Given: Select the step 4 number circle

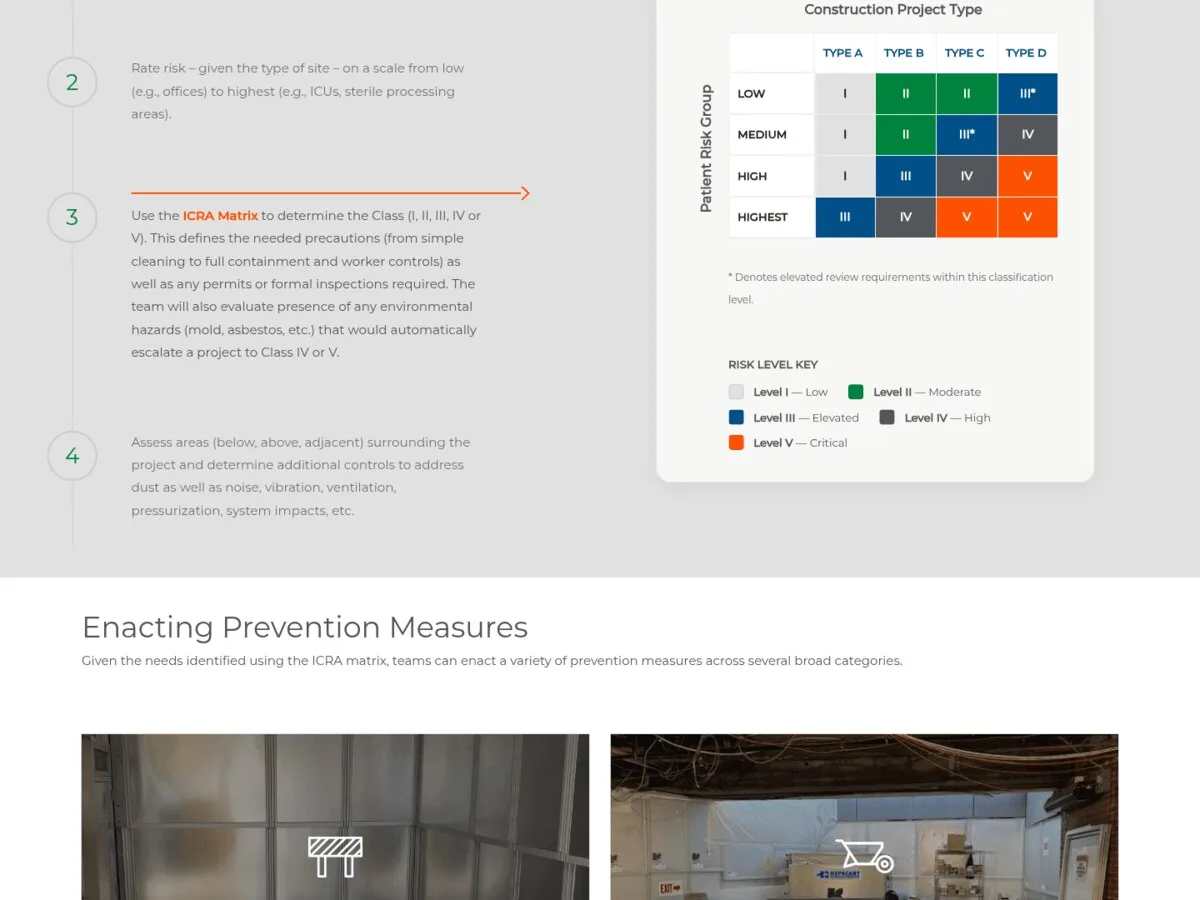Looking at the screenshot, I should (72, 456).
